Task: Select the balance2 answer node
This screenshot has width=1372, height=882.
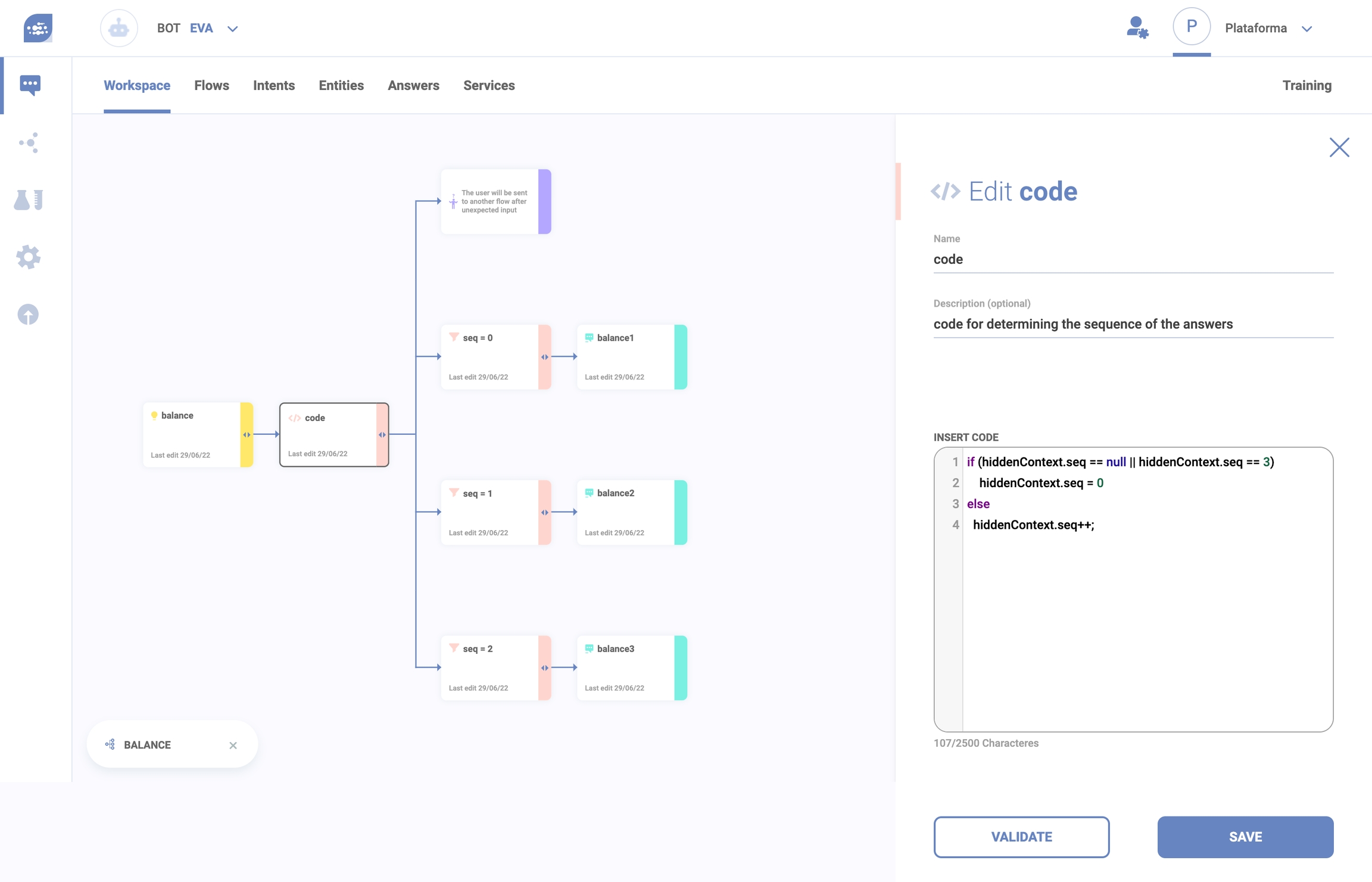Action: pos(625,512)
